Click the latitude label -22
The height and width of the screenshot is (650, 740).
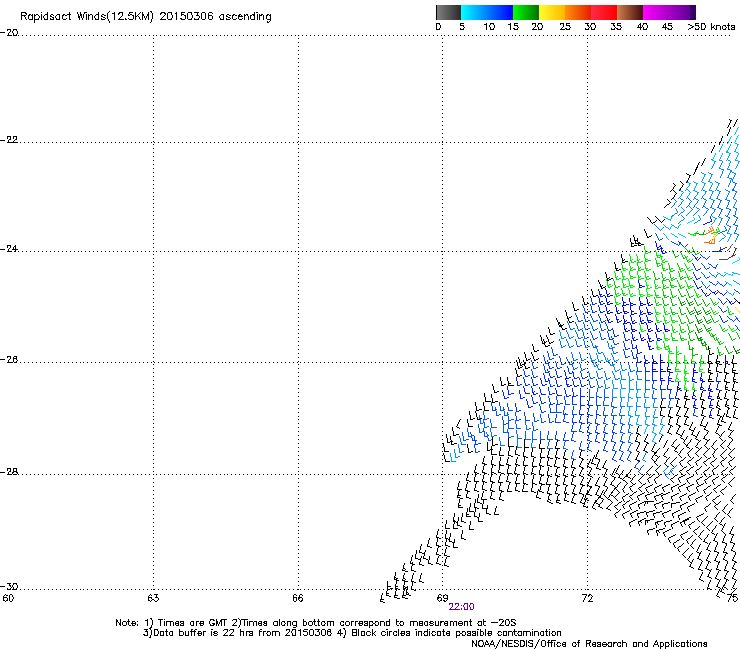(9, 140)
